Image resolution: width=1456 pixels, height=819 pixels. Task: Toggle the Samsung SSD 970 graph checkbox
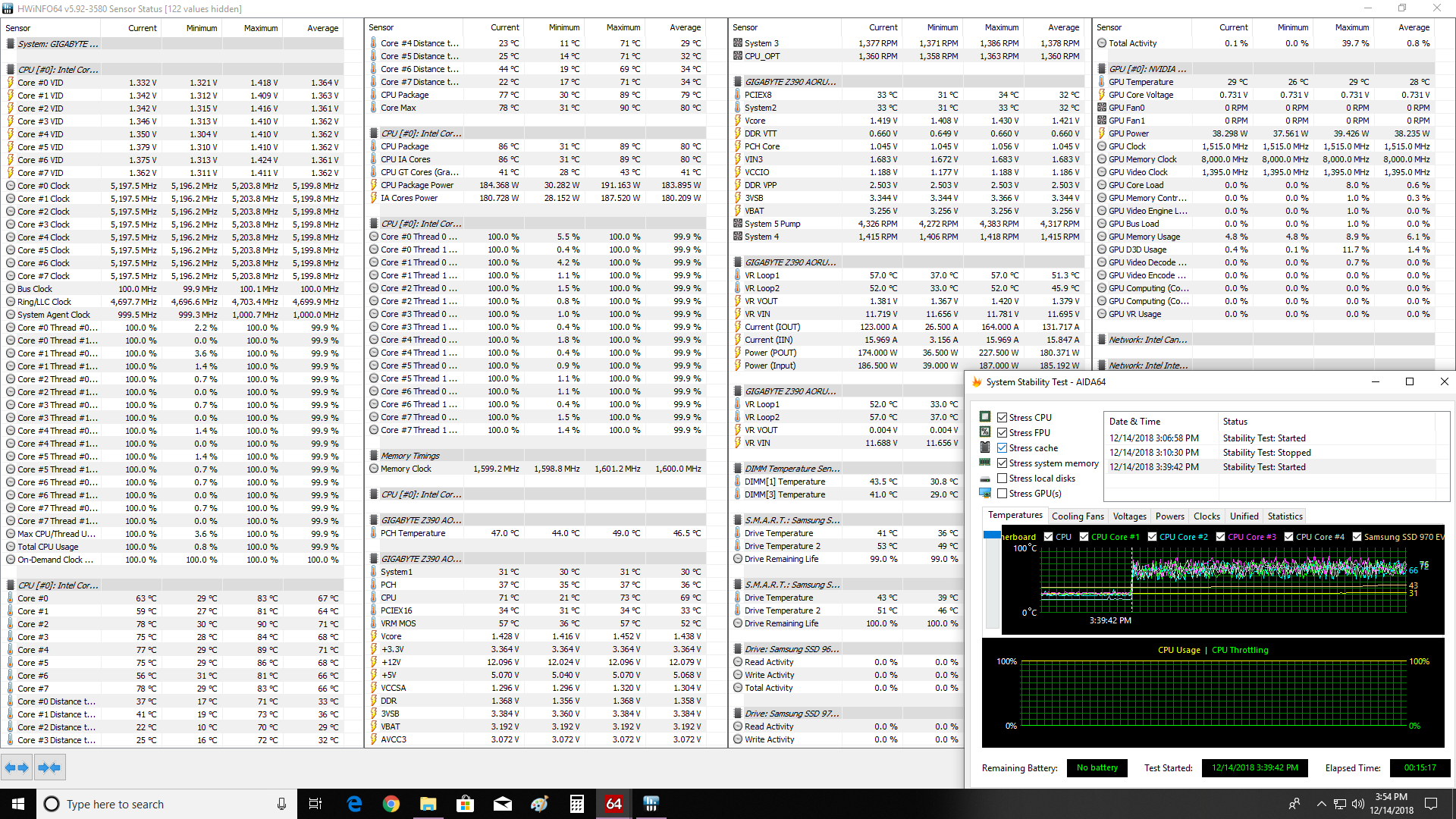click(1357, 537)
